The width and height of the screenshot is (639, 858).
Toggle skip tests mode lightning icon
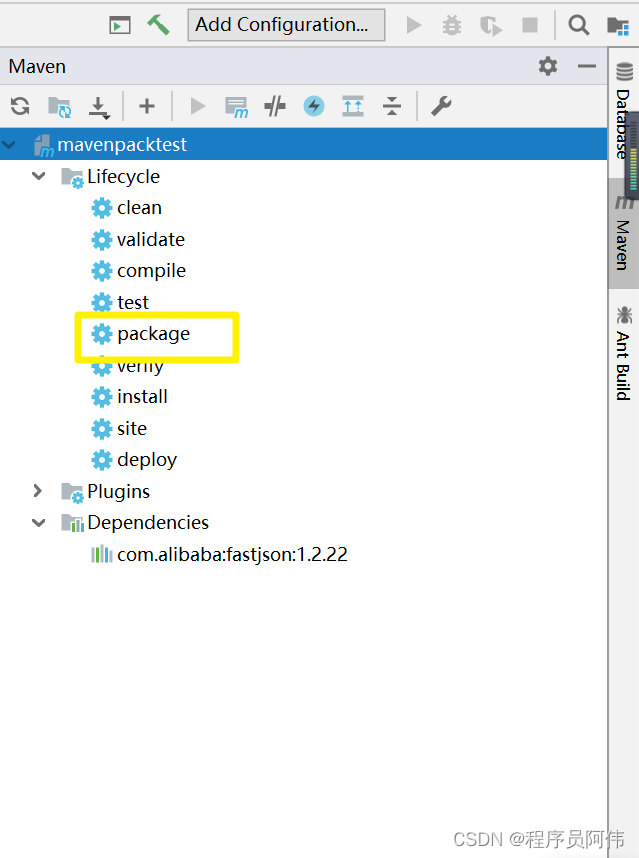click(x=314, y=106)
